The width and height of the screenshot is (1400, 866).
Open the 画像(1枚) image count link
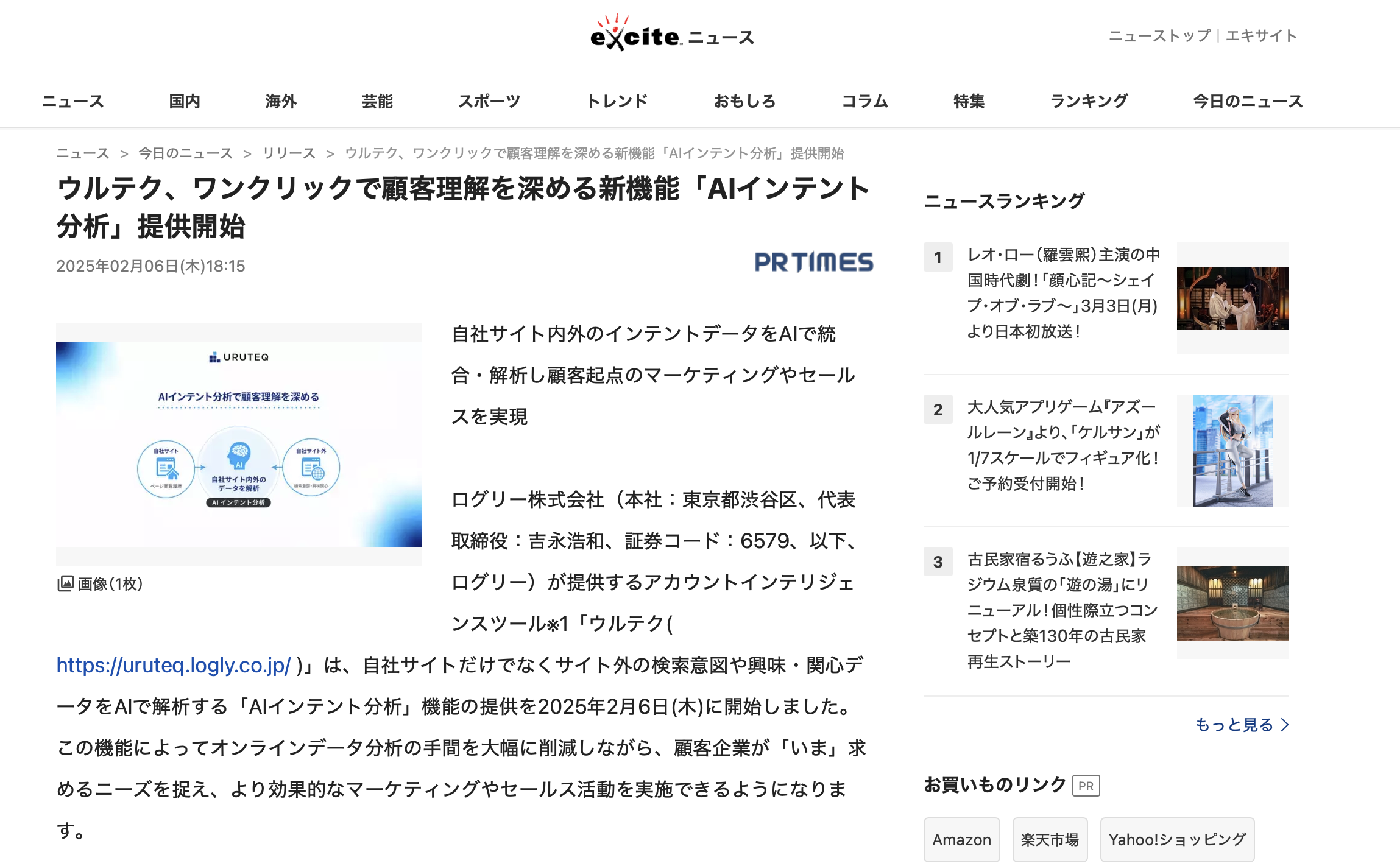(110, 583)
